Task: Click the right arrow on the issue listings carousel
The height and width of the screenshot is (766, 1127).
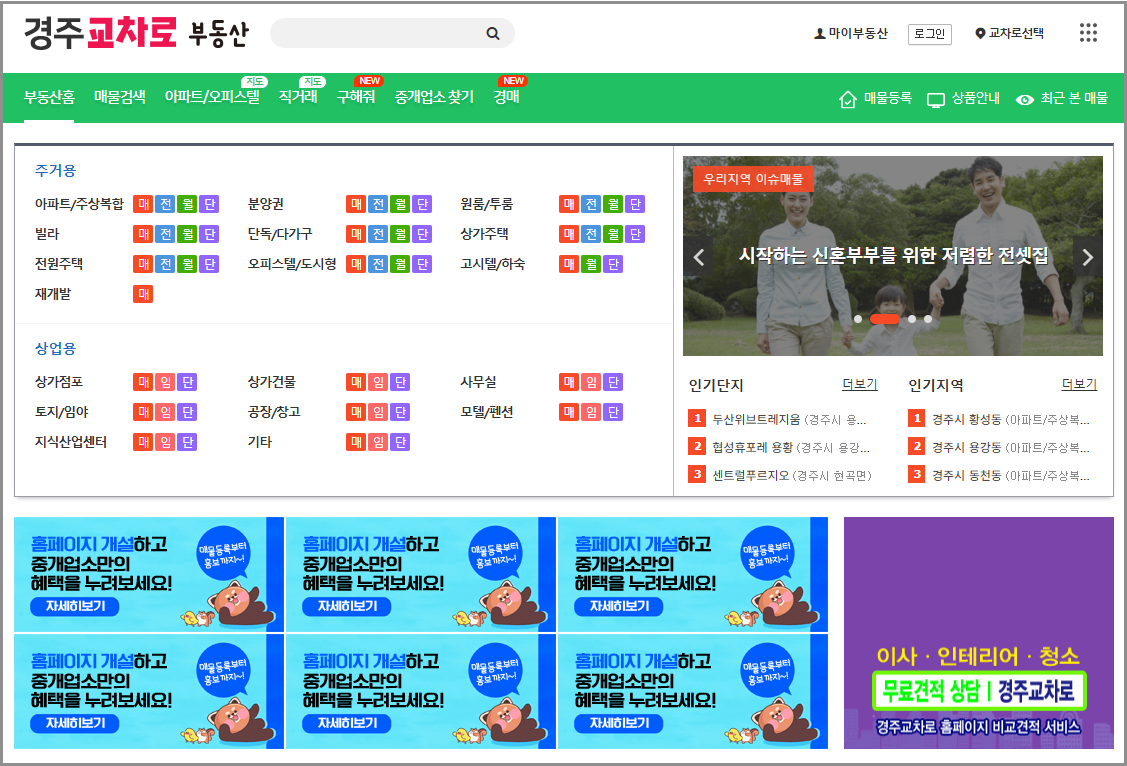Action: (1087, 257)
